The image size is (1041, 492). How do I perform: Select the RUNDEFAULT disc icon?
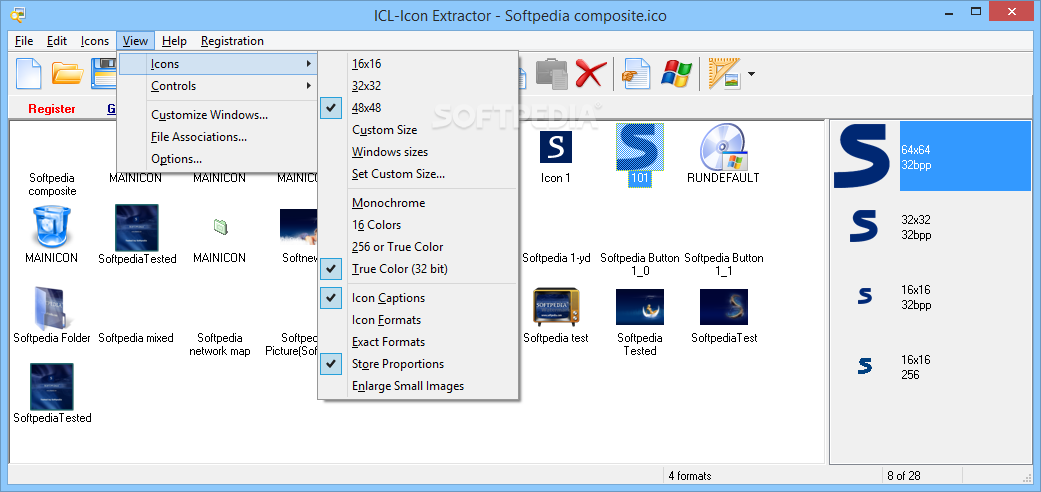pos(723,147)
